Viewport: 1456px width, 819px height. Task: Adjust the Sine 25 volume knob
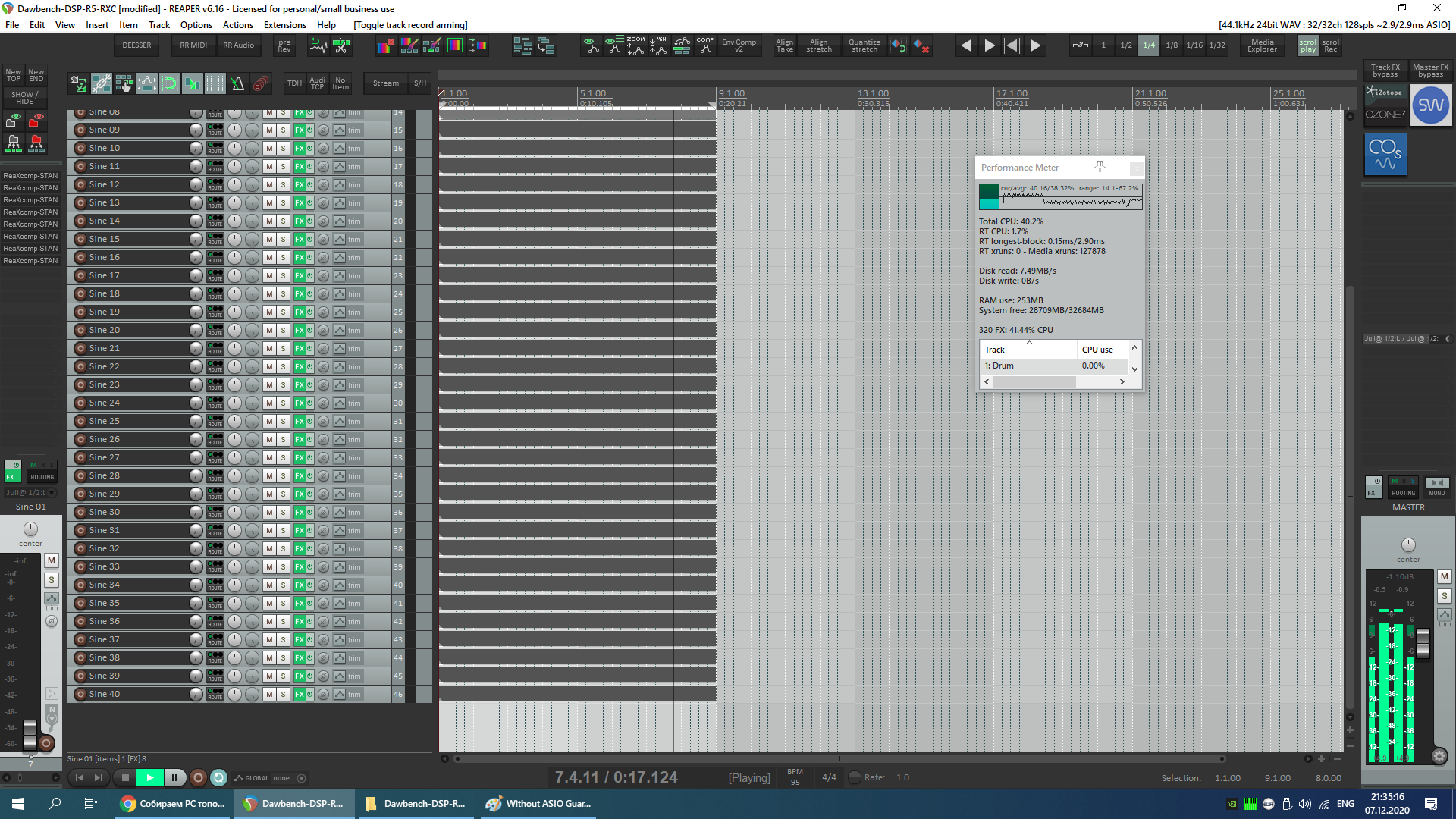[x=196, y=422]
